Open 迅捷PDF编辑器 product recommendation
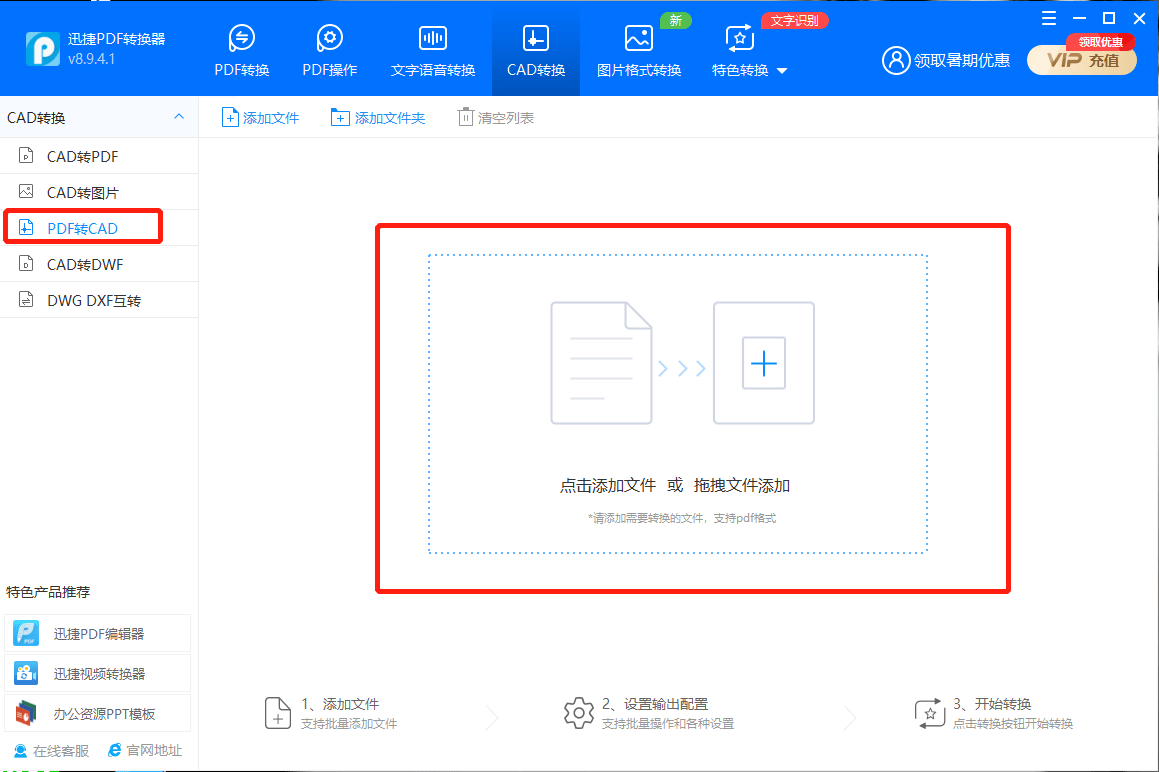 (98, 634)
